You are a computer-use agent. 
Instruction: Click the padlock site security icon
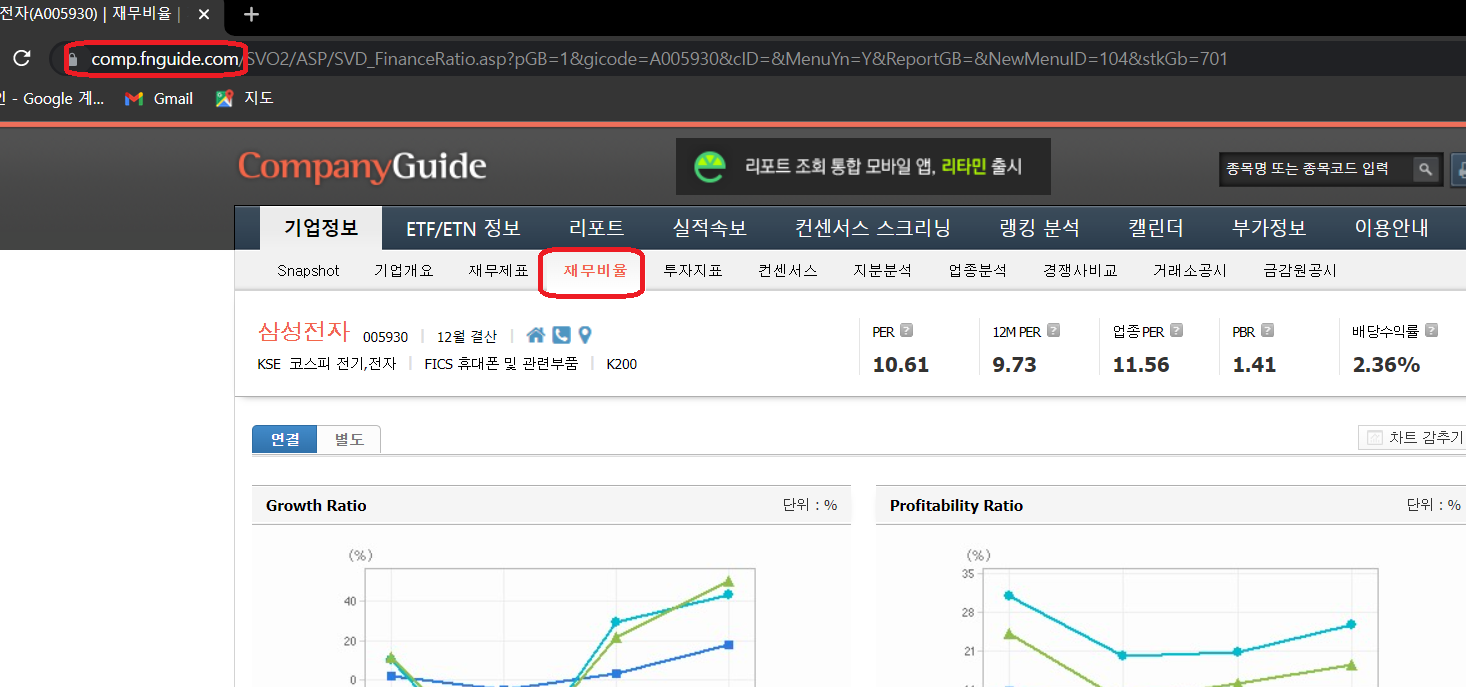73,59
